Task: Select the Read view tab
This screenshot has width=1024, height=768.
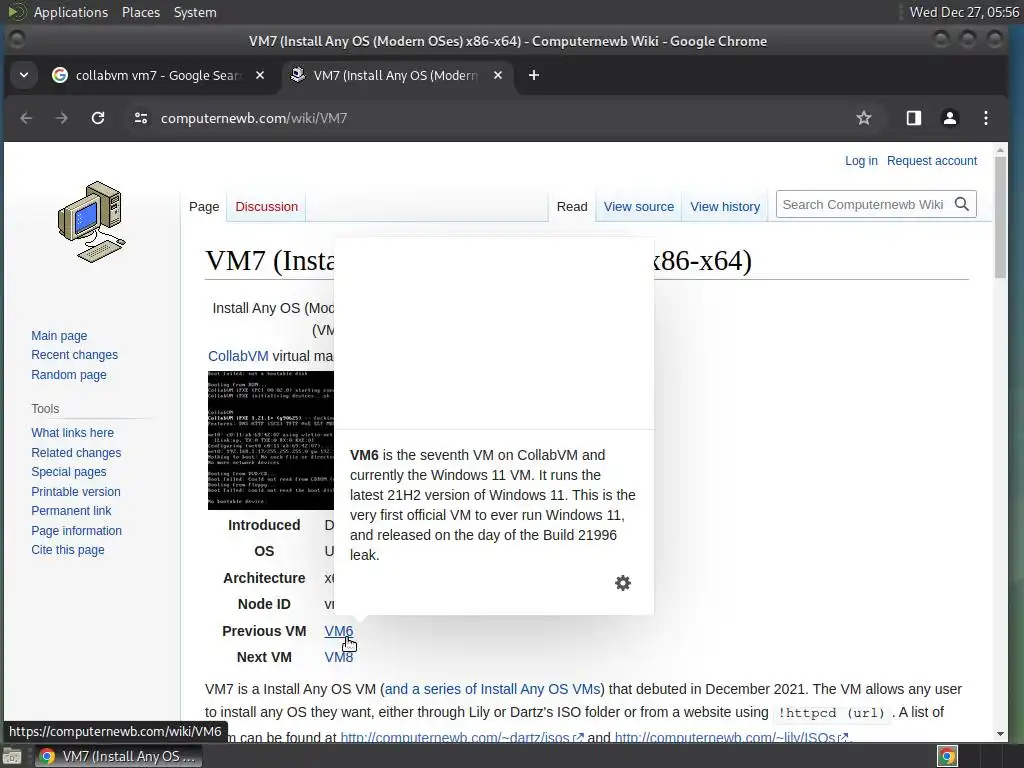Action: click(572, 206)
